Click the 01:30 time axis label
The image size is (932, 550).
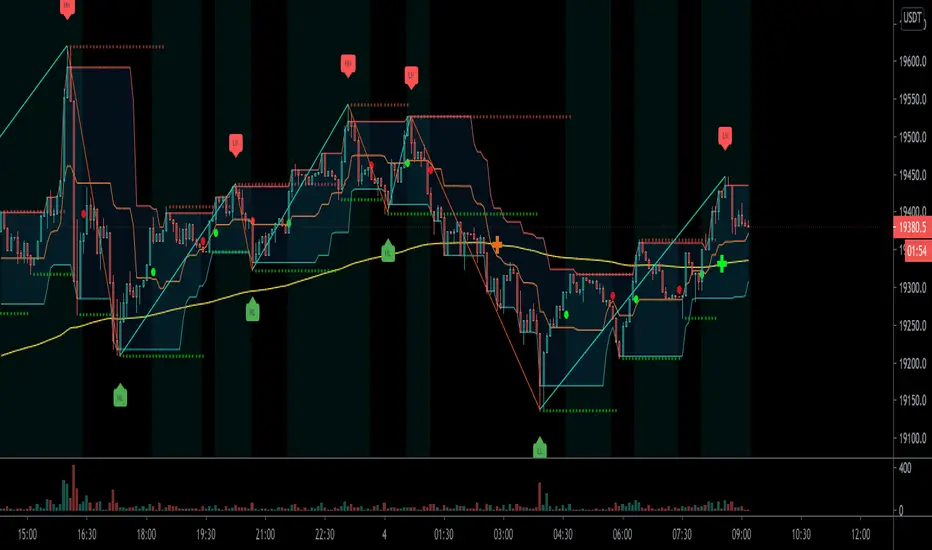(443, 535)
